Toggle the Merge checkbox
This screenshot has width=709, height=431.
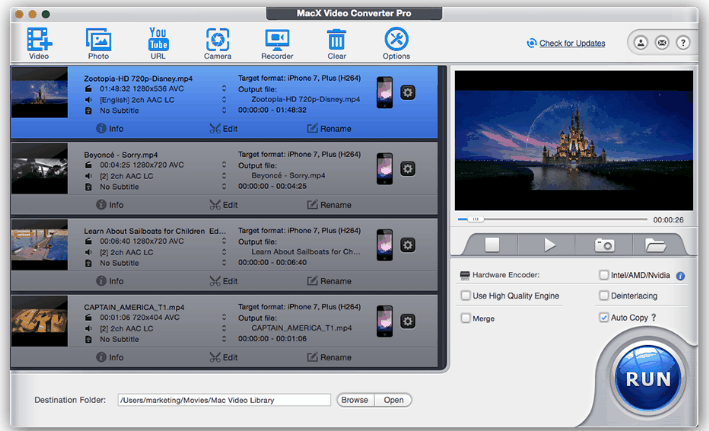point(465,318)
